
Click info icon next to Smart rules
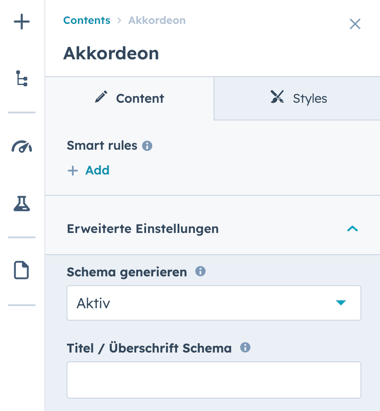point(147,146)
